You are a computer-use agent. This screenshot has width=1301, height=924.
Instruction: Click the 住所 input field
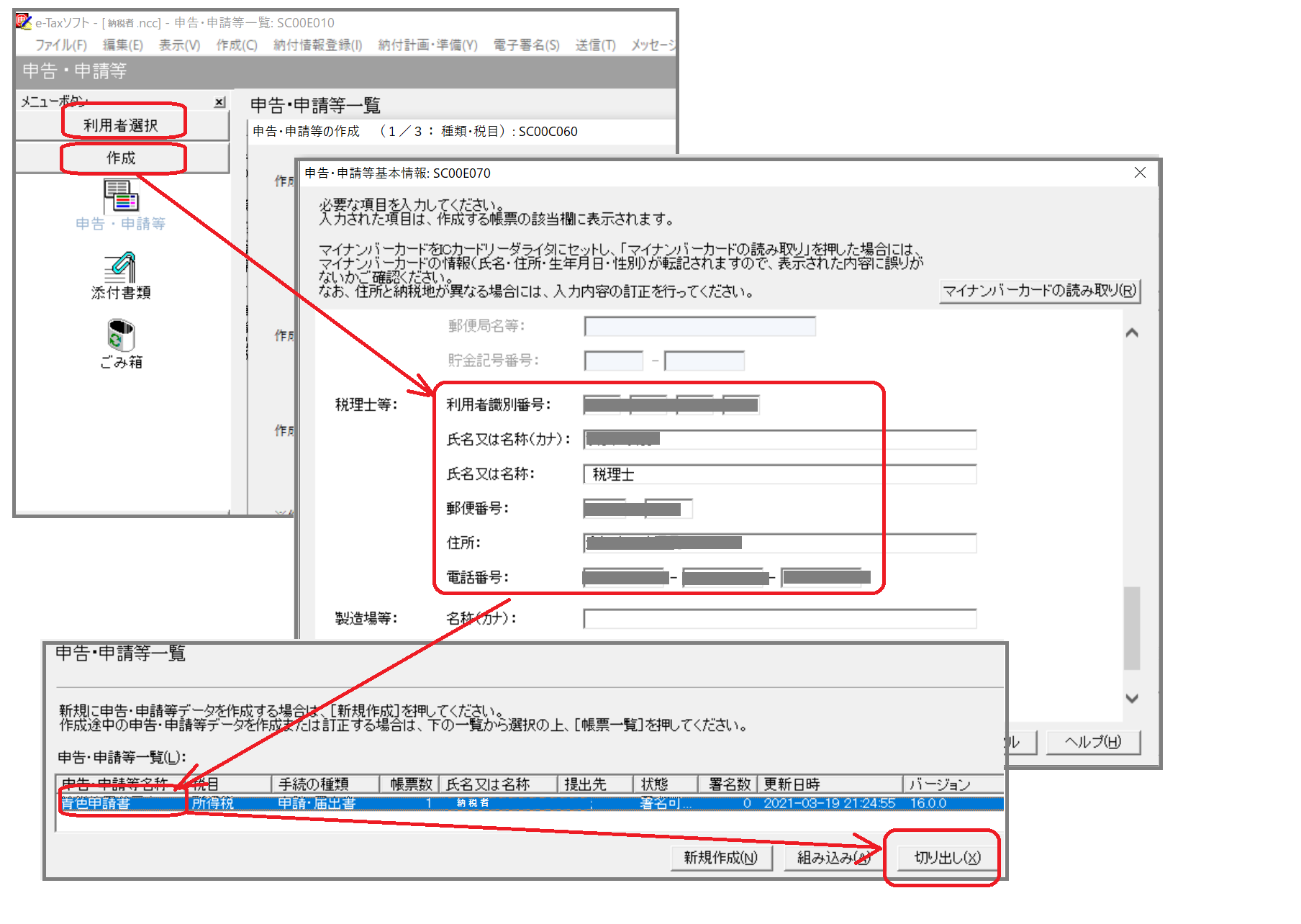(x=780, y=543)
